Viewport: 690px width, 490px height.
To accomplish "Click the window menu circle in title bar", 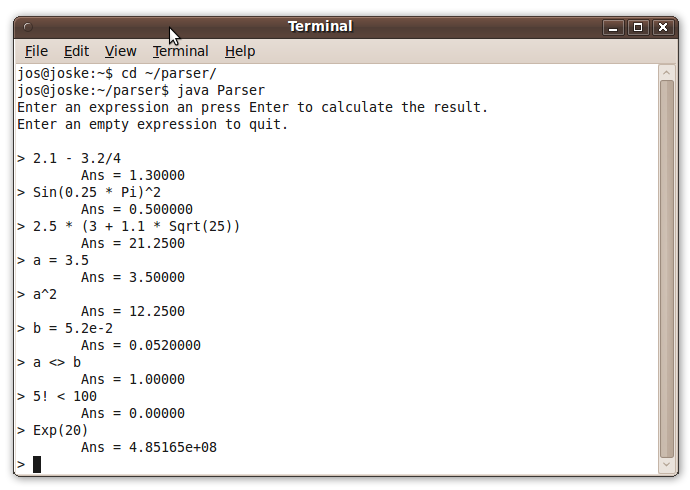I will click(28, 27).
